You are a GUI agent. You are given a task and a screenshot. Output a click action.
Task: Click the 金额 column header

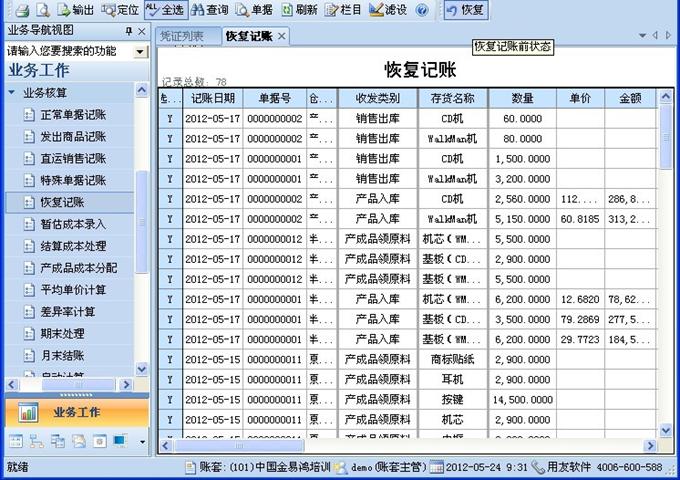click(x=630, y=98)
